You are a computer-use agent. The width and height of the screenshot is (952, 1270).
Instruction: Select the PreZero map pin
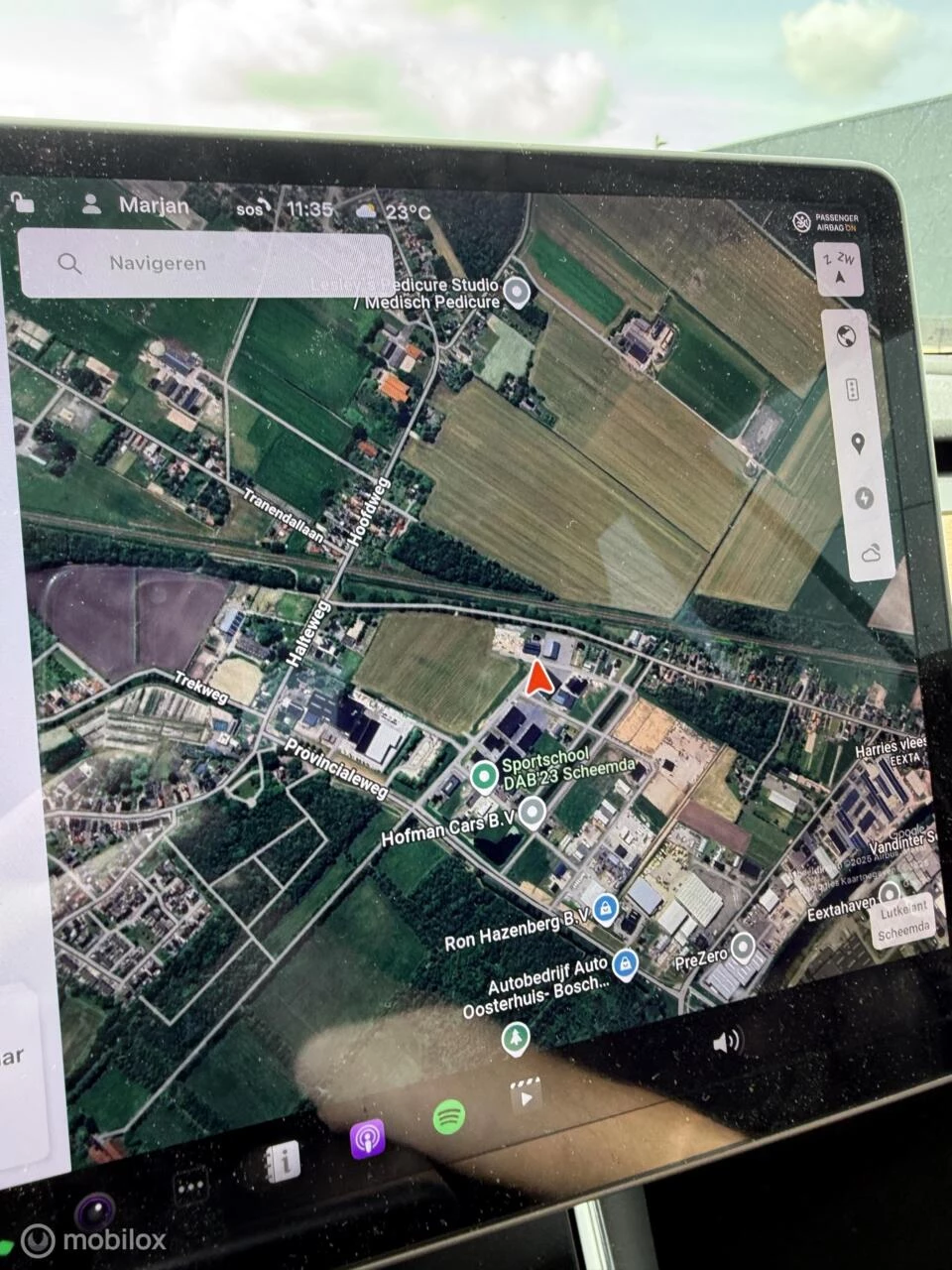tap(744, 946)
